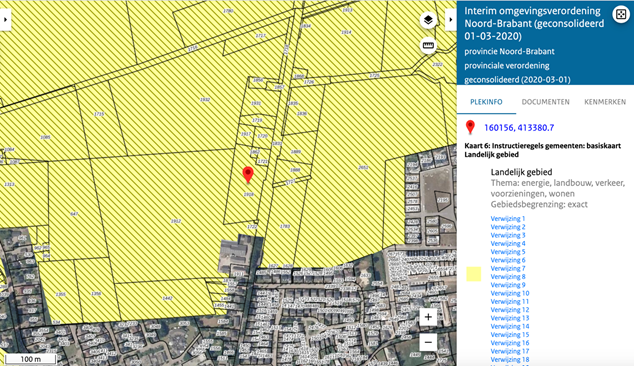Click the Landelijk gebied heading

521,172
